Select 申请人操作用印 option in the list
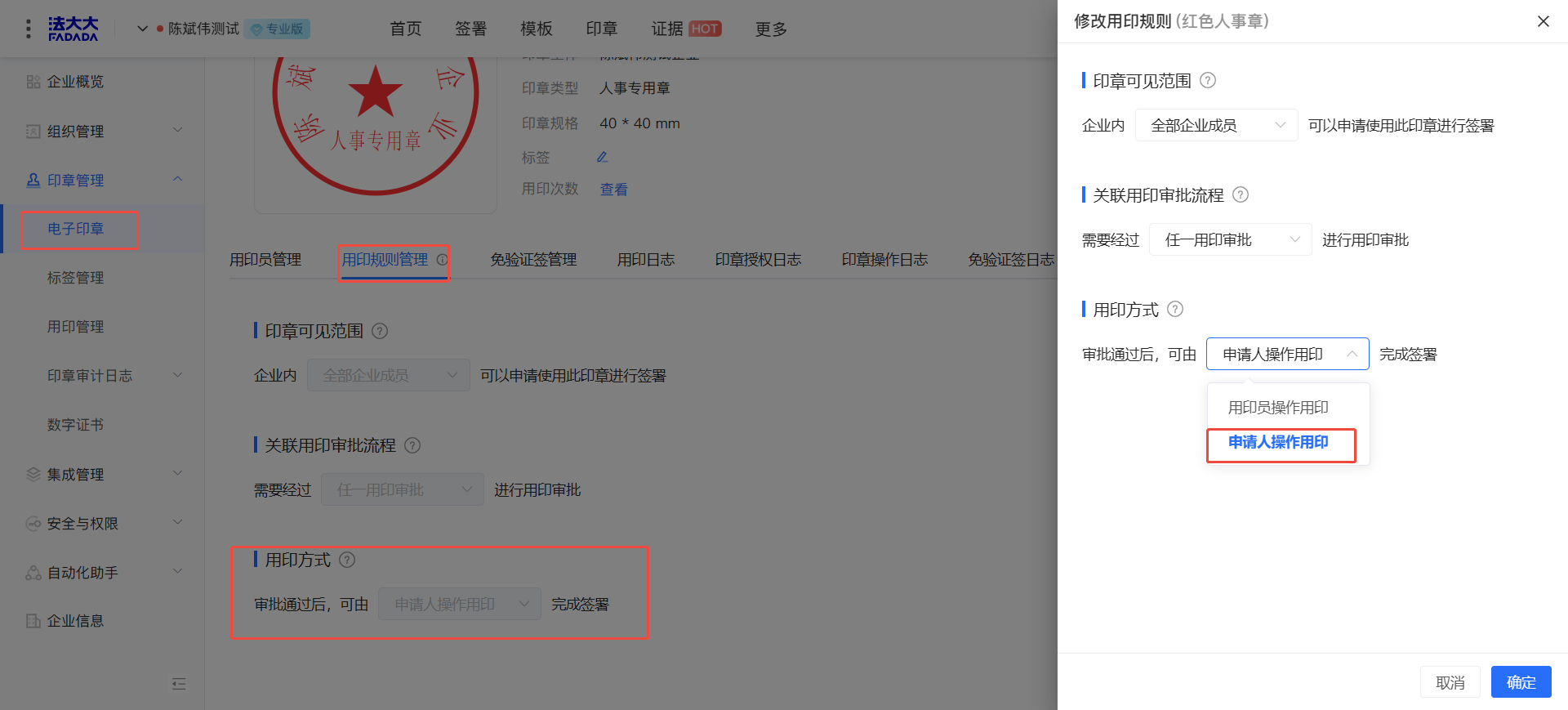Image resolution: width=1568 pixels, height=710 pixels. (x=1278, y=442)
